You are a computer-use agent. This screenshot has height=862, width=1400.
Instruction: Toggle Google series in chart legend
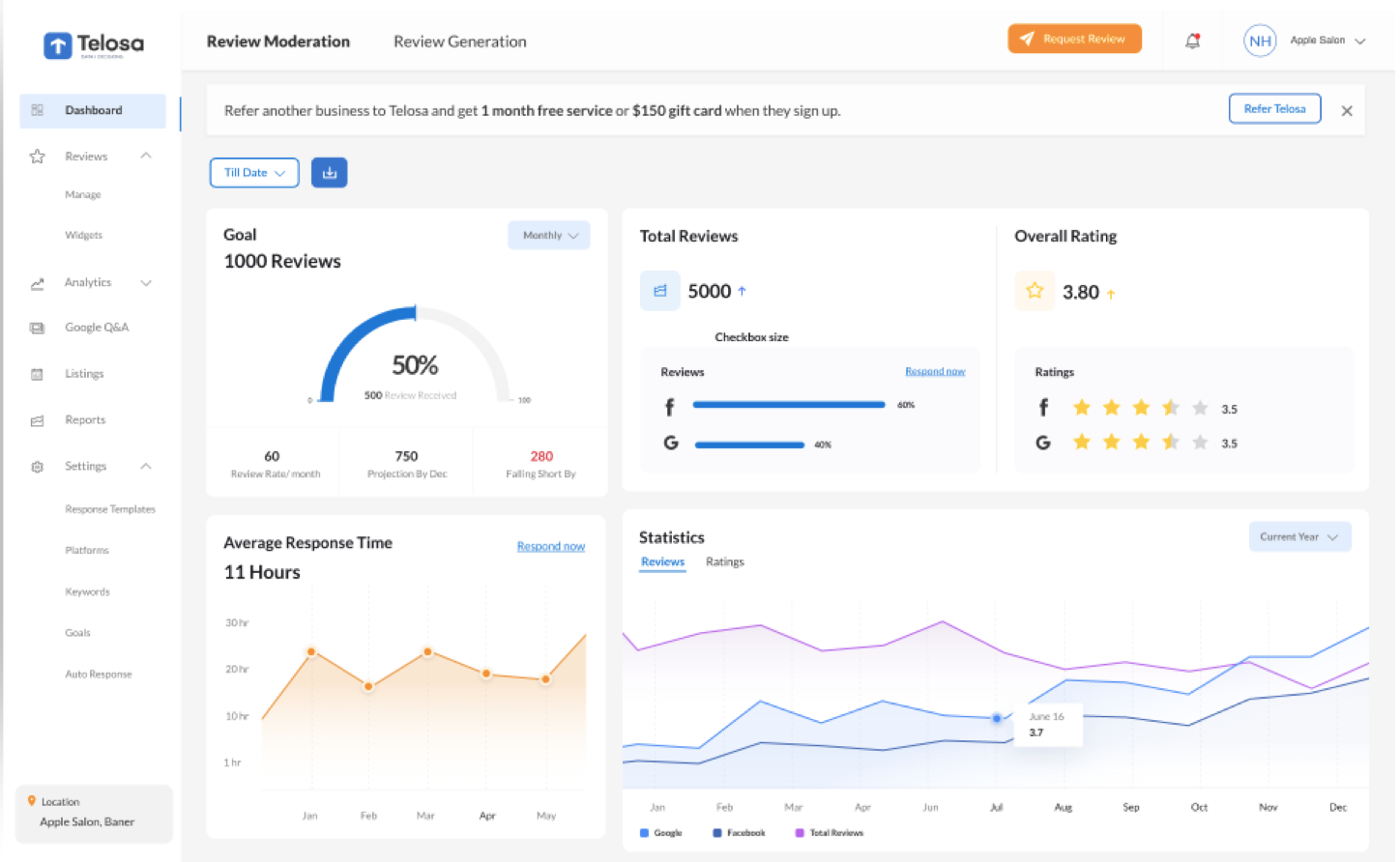coord(660,832)
